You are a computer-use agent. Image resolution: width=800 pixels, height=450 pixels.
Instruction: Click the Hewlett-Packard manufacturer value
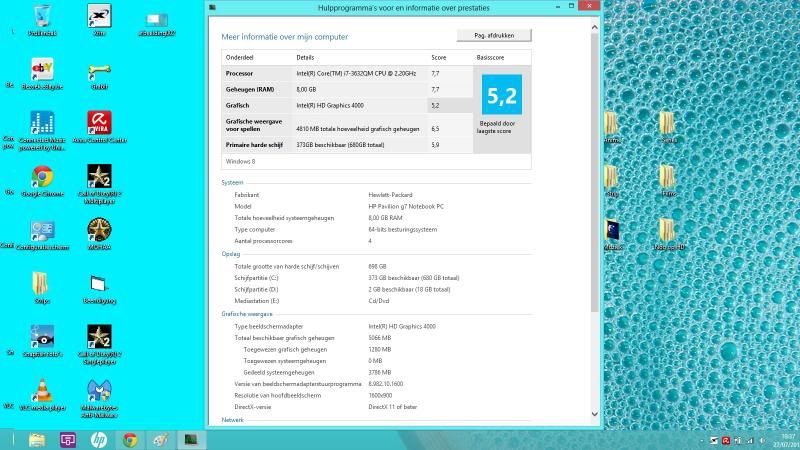click(390, 195)
